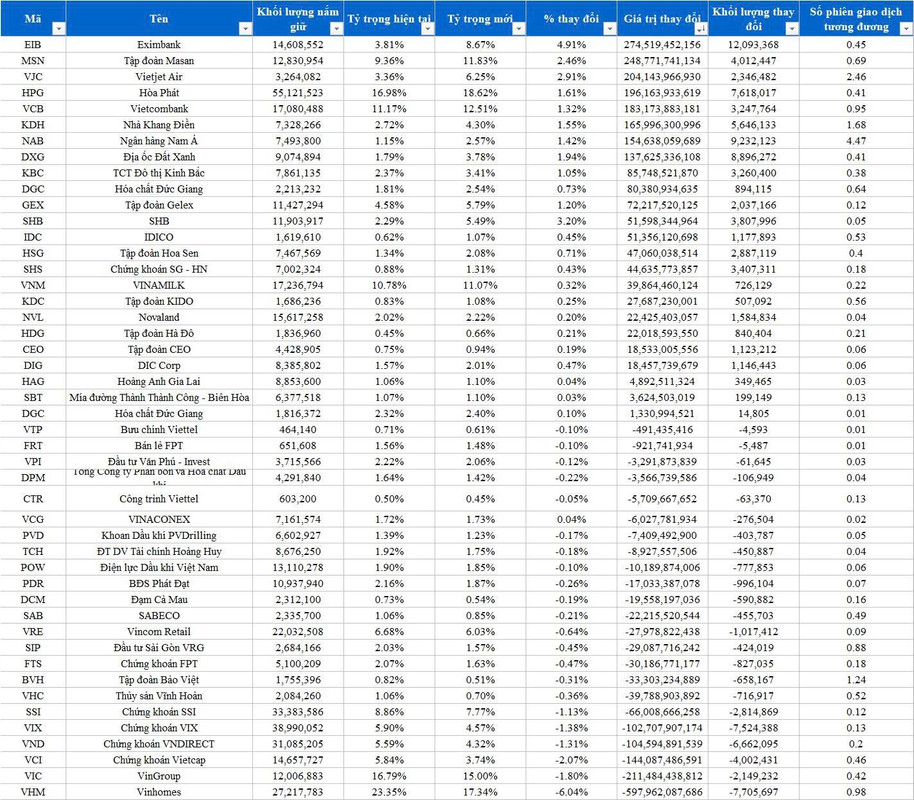Select the Tập đoàn Hoa Sen cell
The width and height of the screenshot is (914, 800).
pyautogui.click(x=159, y=253)
